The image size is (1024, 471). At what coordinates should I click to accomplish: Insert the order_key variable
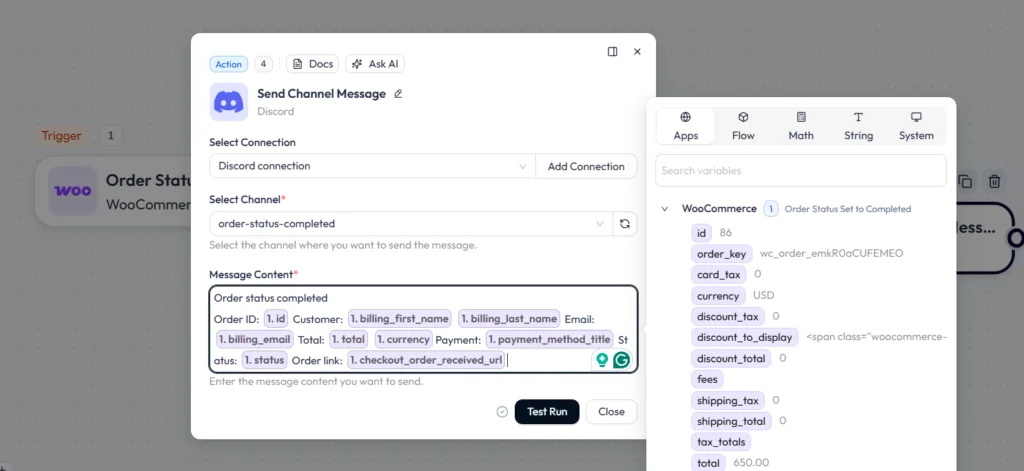[722, 253]
